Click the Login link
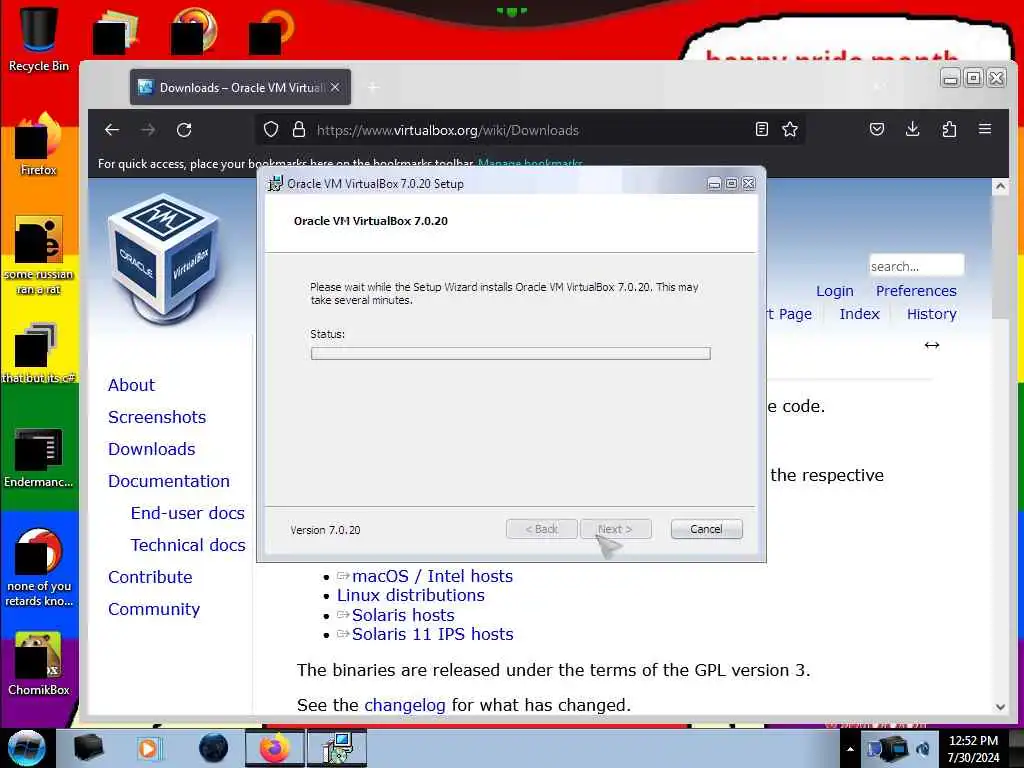 click(835, 291)
